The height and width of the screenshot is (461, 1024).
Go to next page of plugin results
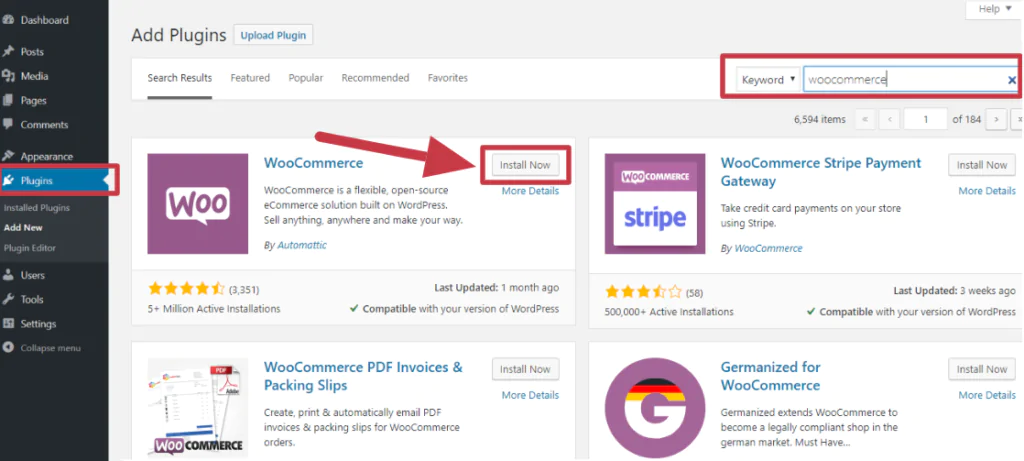(x=995, y=119)
